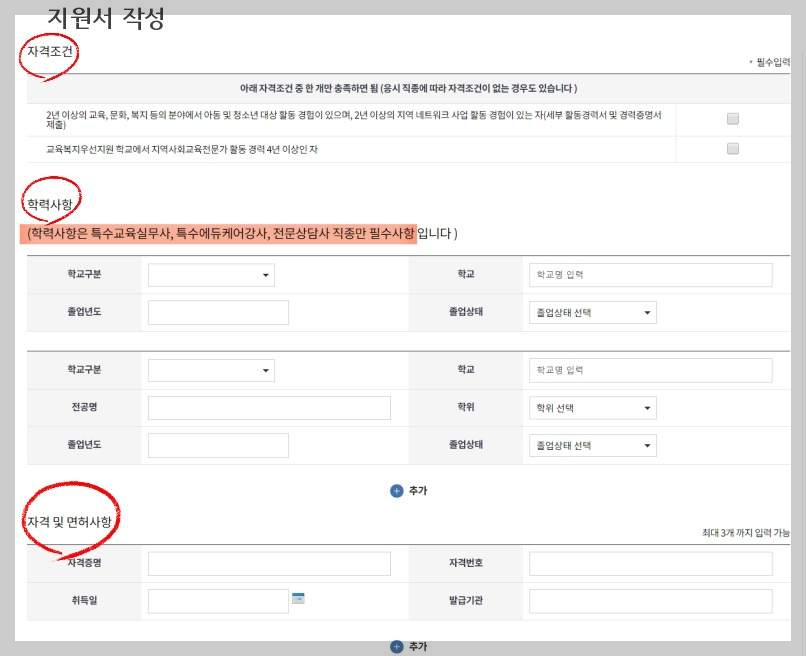Click the 취득일 date input box

215,601
